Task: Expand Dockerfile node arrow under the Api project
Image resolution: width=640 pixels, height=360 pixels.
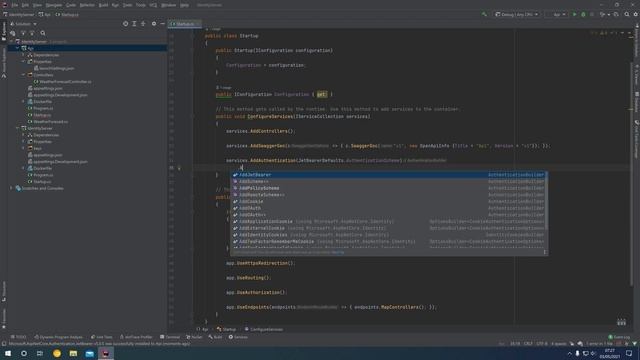Action: (x=23, y=101)
